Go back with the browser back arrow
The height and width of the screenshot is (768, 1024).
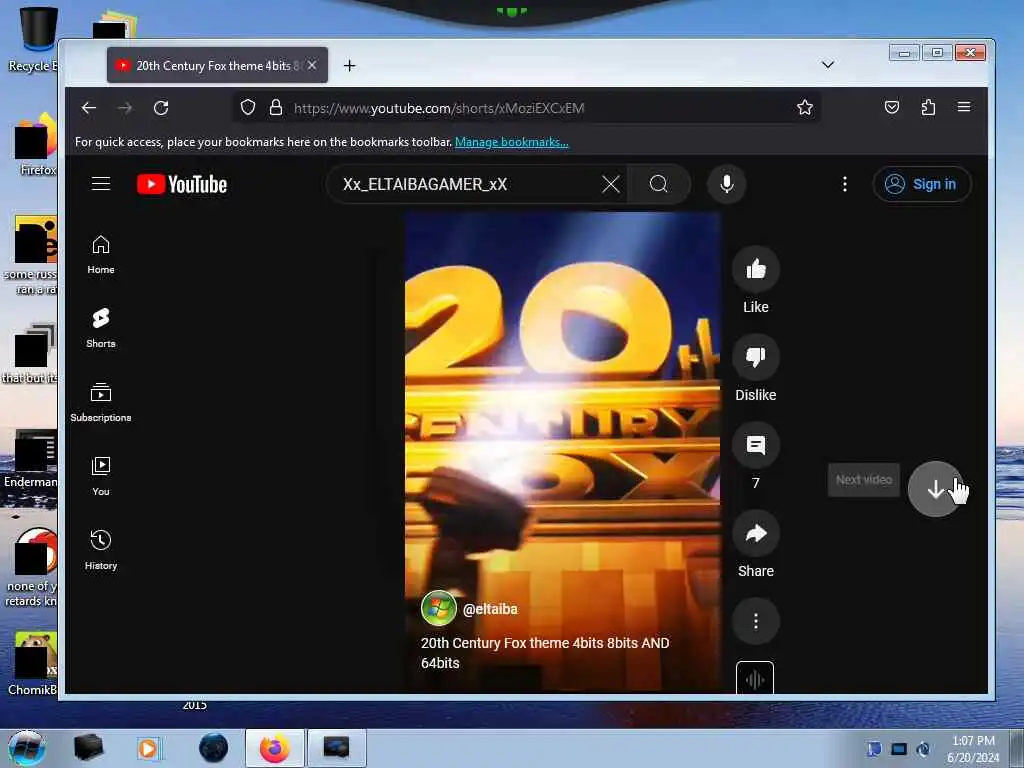coord(89,108)
